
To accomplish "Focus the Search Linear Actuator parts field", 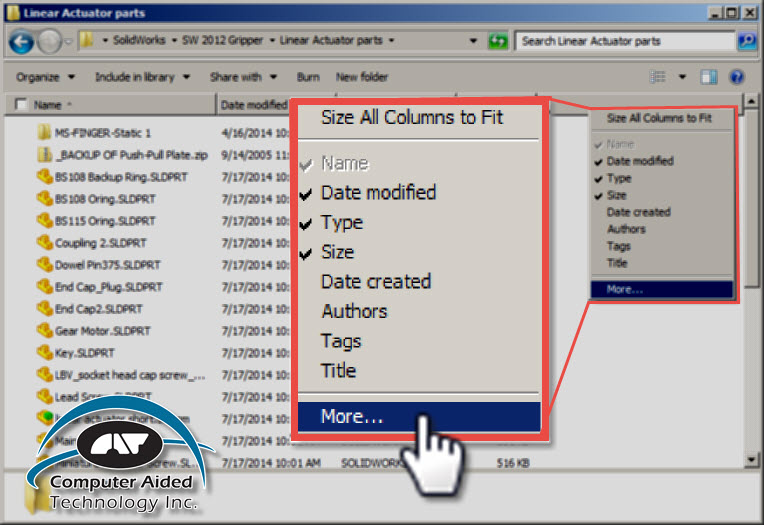I will (624, 41).
